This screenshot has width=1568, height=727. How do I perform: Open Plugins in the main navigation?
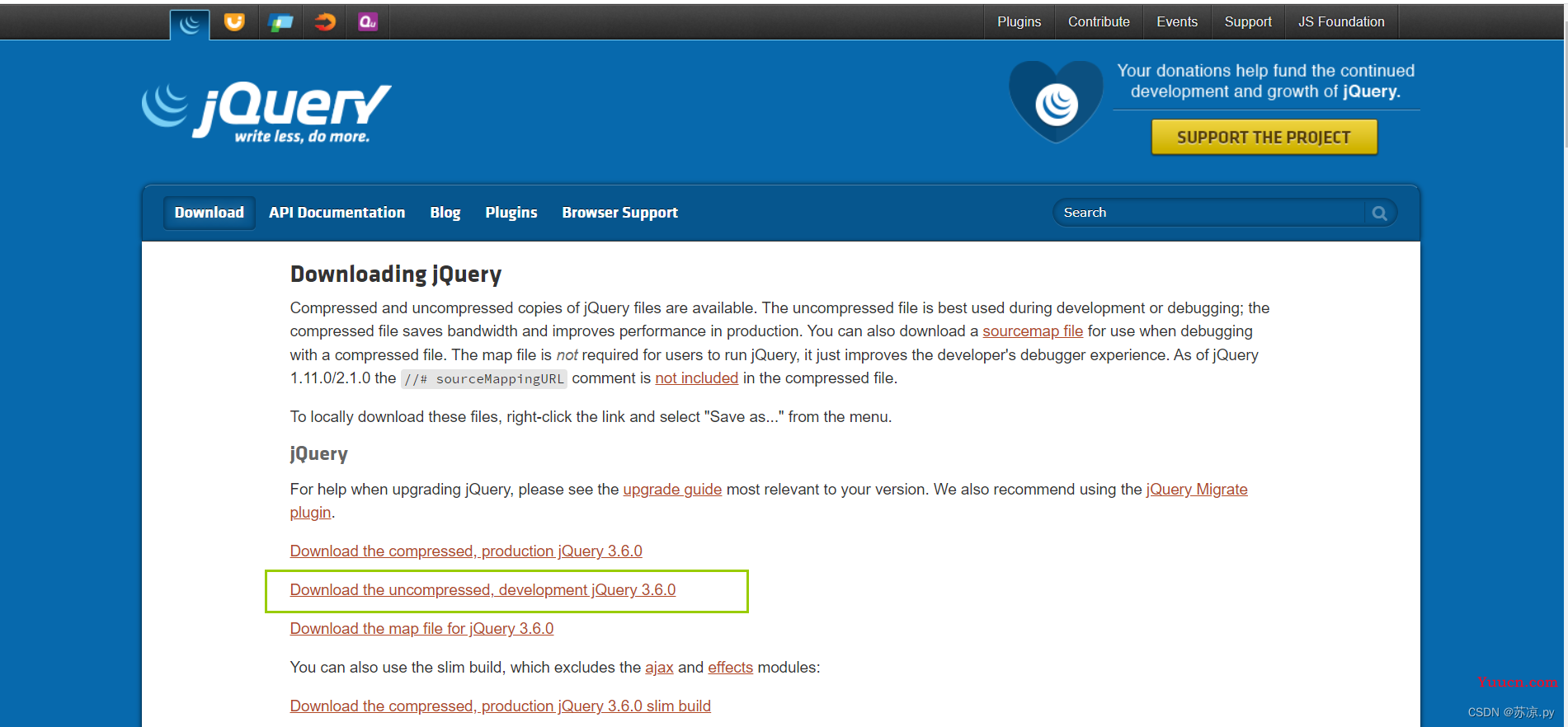click(x=511, y=213)
